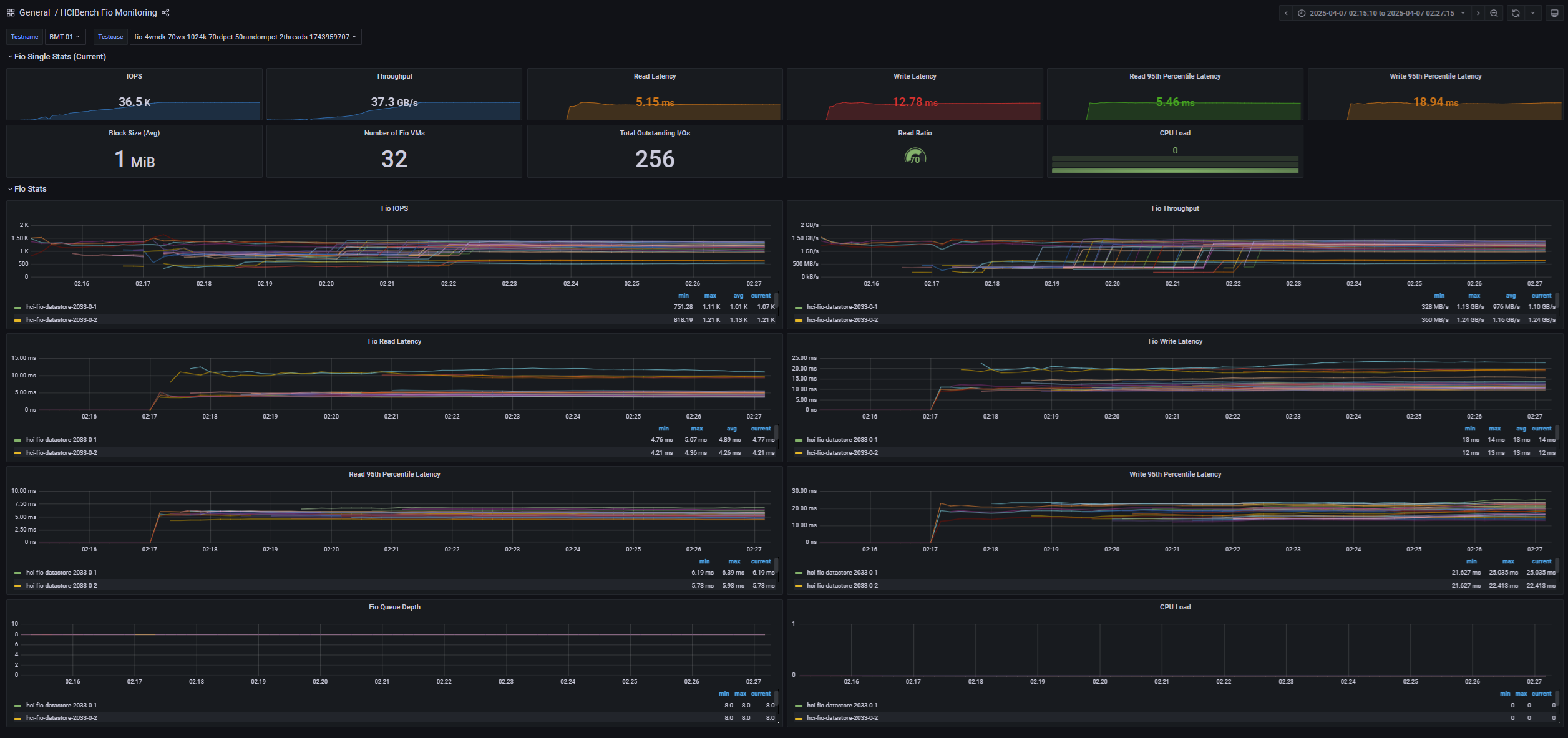The width and height of the screenshot is (1568, 738).
Task: Collapse the Fio Stats row
Action: pos(30,189)
